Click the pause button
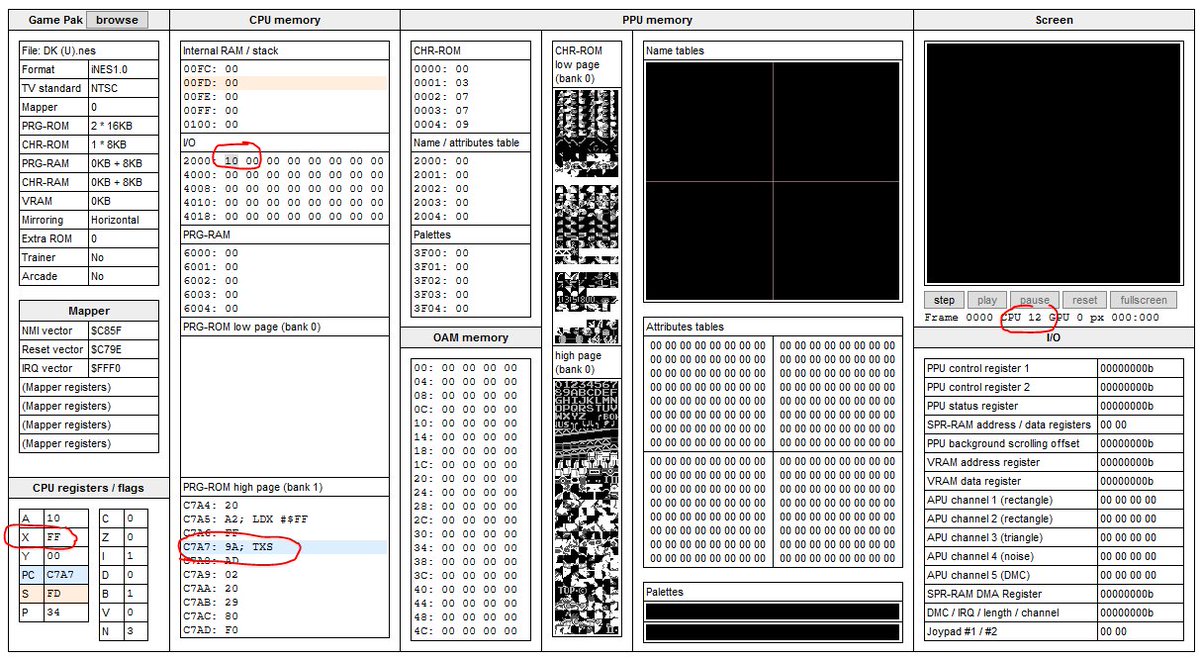Image resolution: width=1200 pixels, height=659 pixels. click(x=1034, y=300)
